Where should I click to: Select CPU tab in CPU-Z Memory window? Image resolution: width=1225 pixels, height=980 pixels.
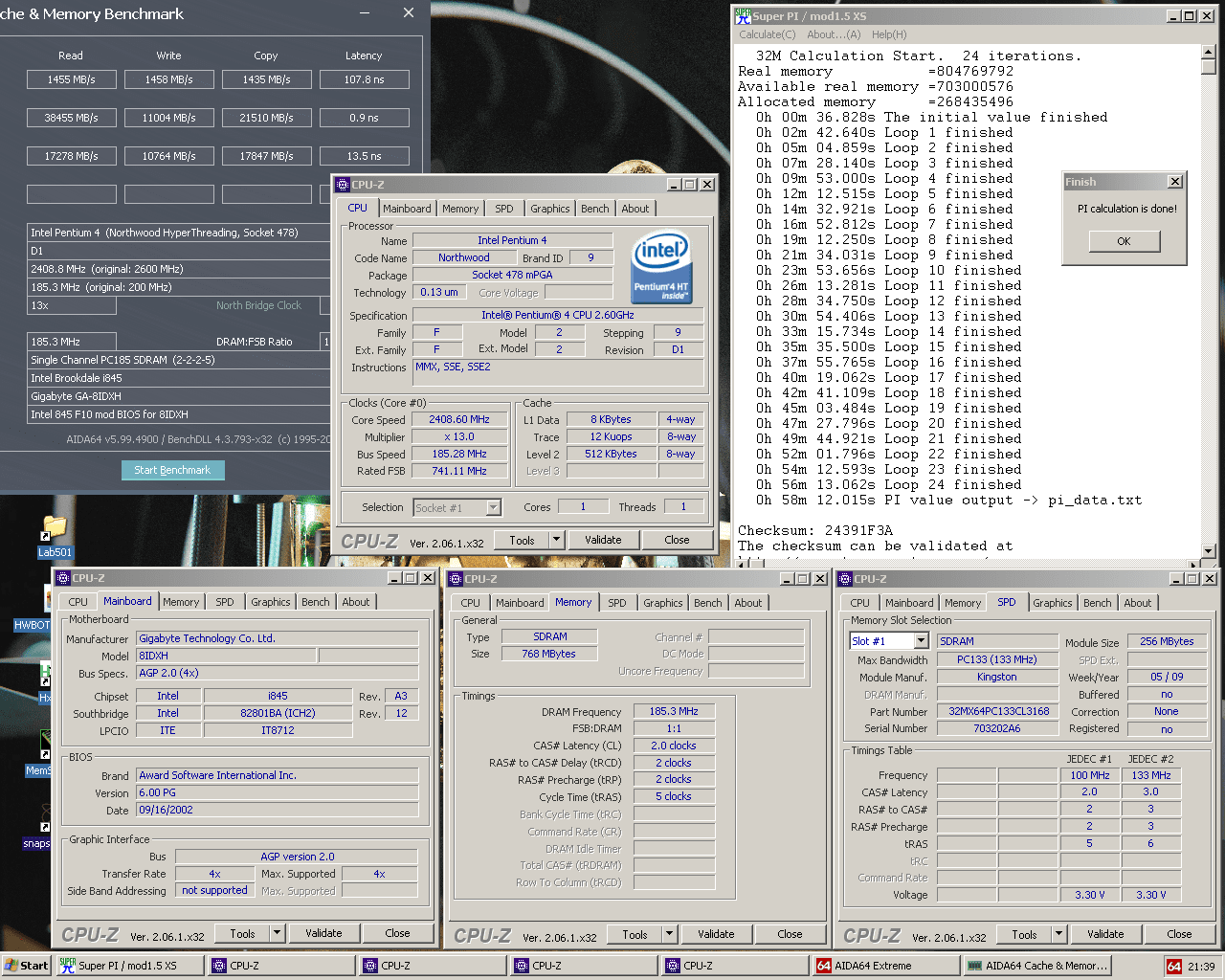click(x=470, y=603)
